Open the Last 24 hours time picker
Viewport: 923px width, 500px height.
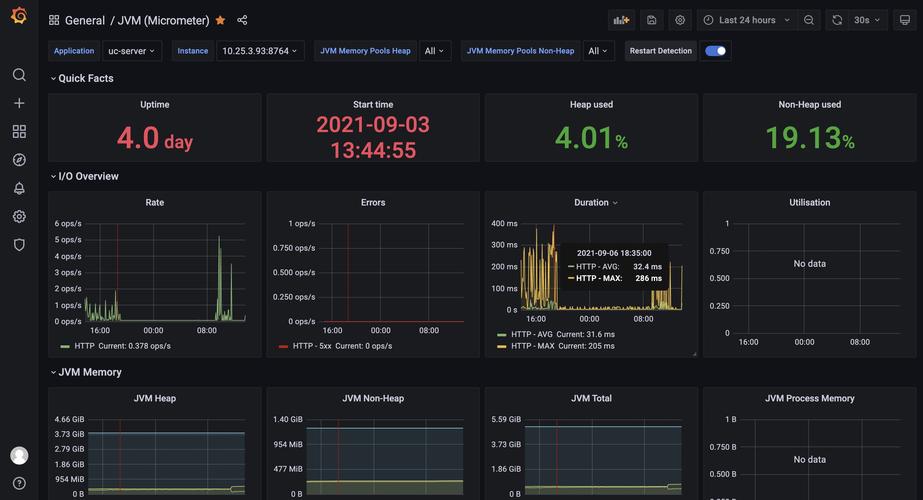click(x=747, y=20)
